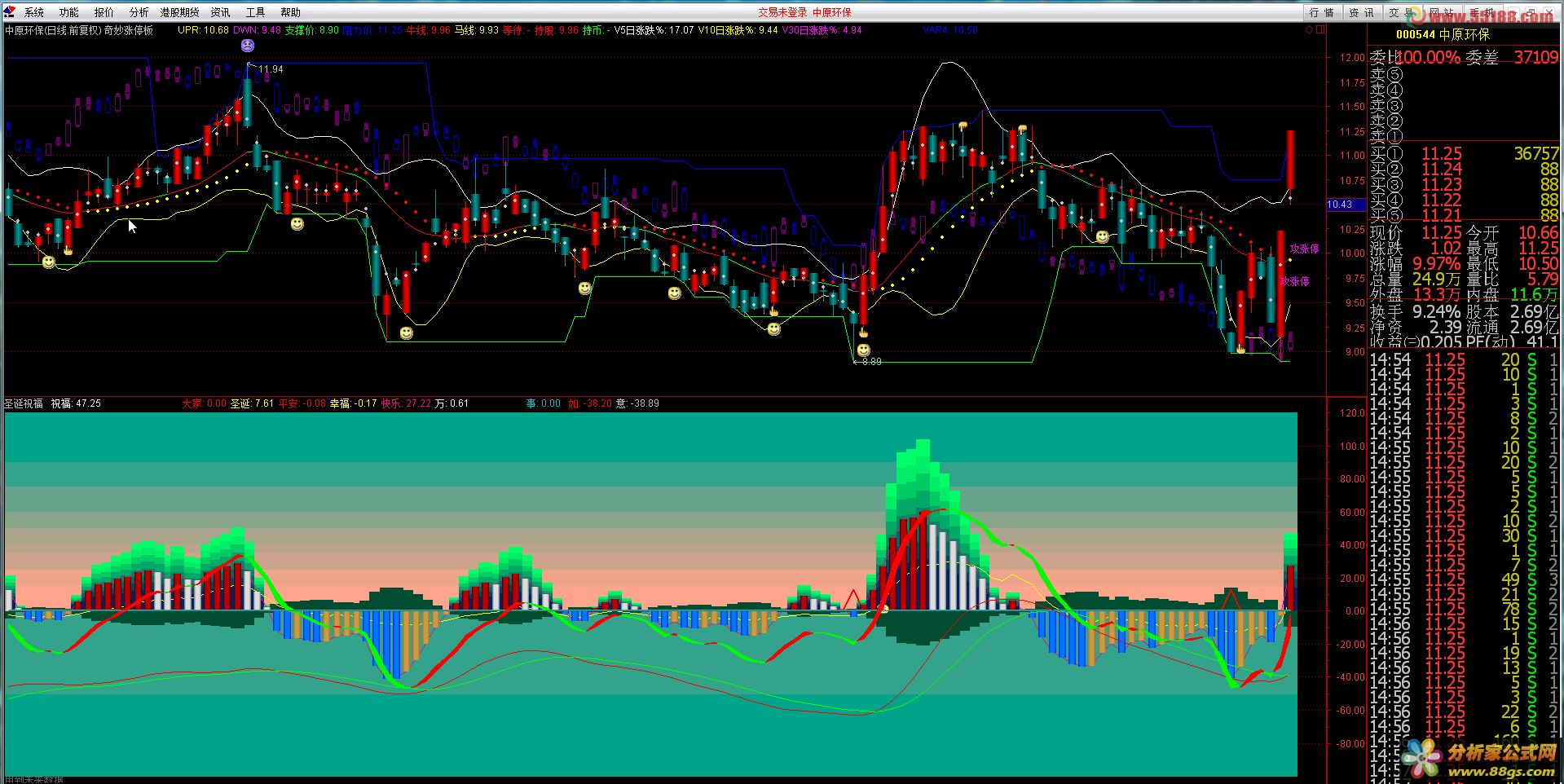
Task: Click the leftmost smiley face marker on the chart
Action: click(49, 262)
